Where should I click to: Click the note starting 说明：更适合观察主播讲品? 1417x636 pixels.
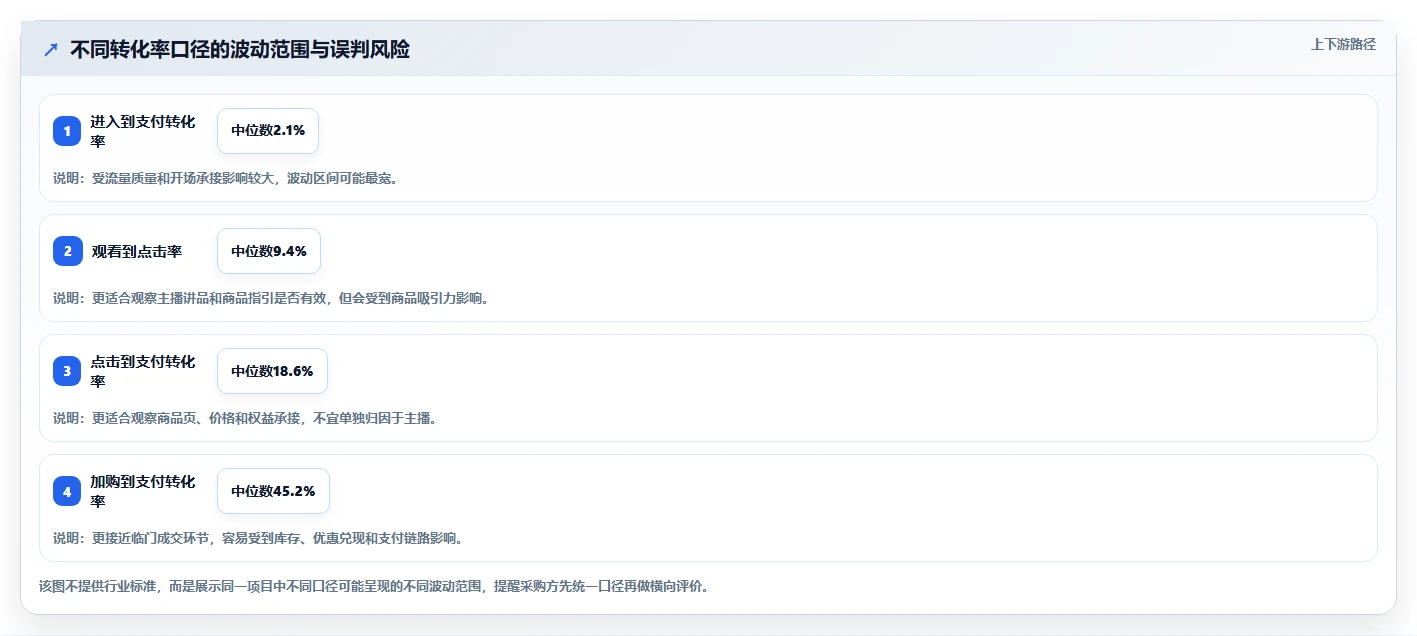pos(271,298)
